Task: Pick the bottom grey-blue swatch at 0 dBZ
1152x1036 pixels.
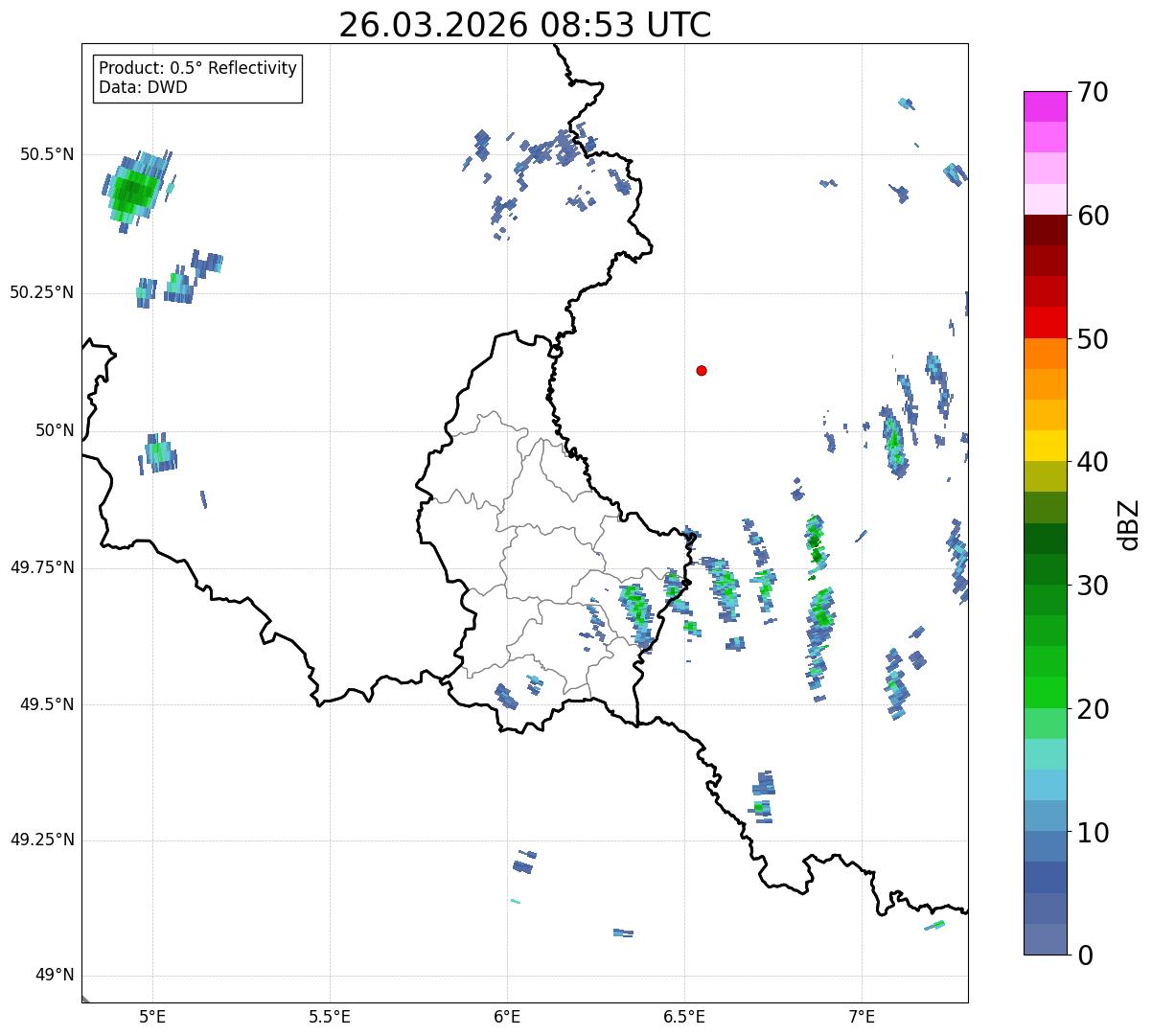Action: tap(1045, 939)
